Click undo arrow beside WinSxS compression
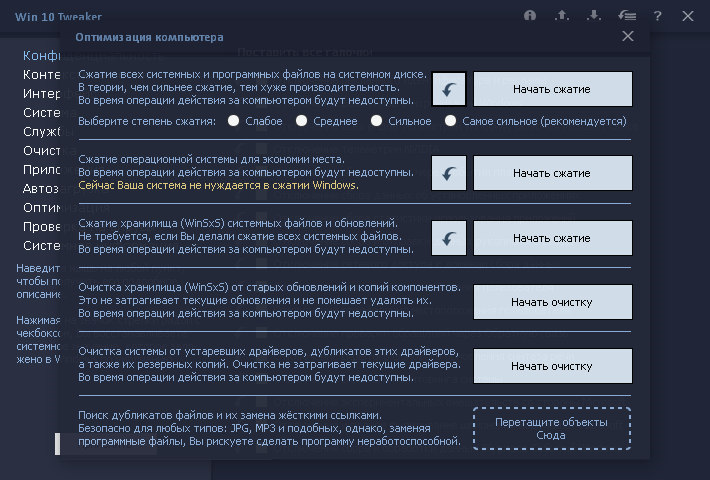This screenshot has height=480, width=710. [x=449, y=238]
